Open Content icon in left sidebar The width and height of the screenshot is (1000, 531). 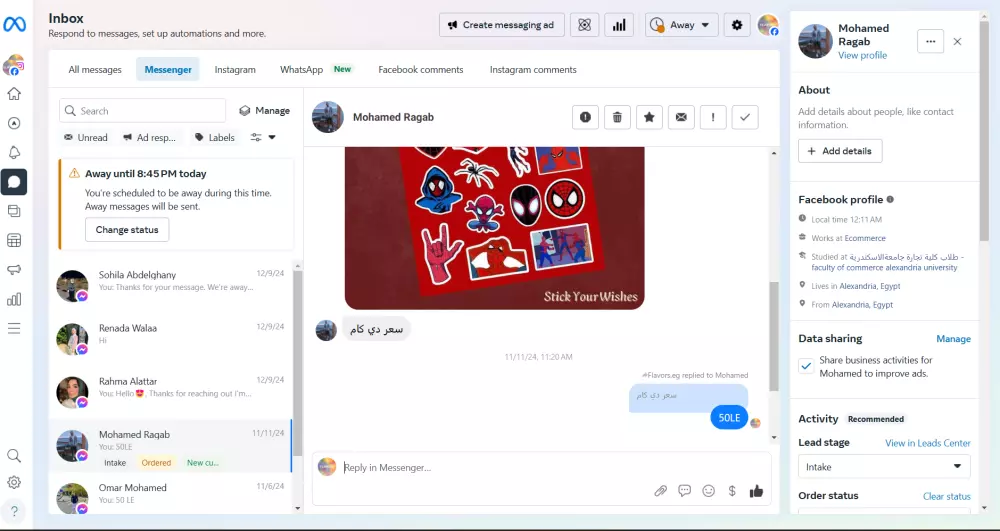[14, 211]
